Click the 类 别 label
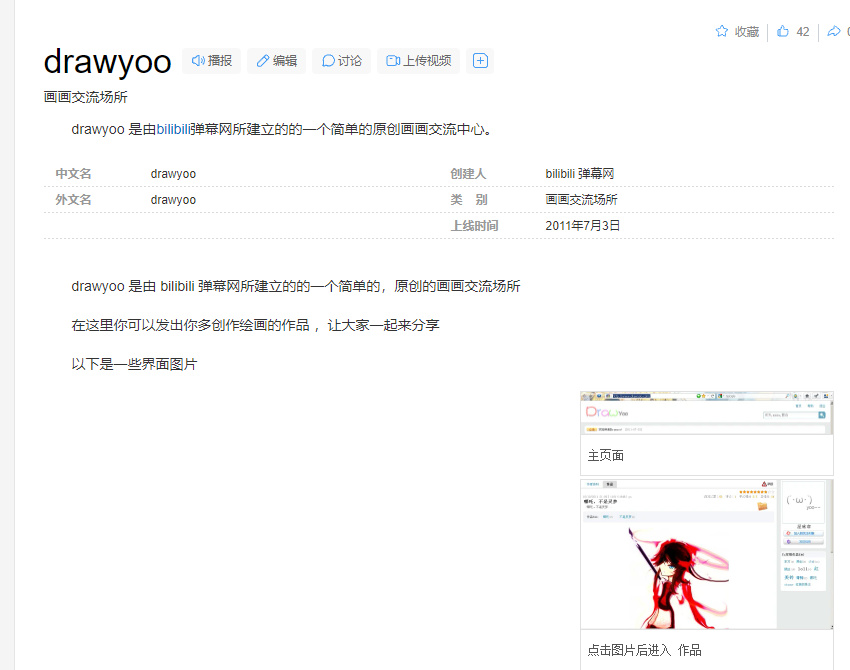Viewport: 850px width, 670px height. pyautogui.click(x=469, y=200)
